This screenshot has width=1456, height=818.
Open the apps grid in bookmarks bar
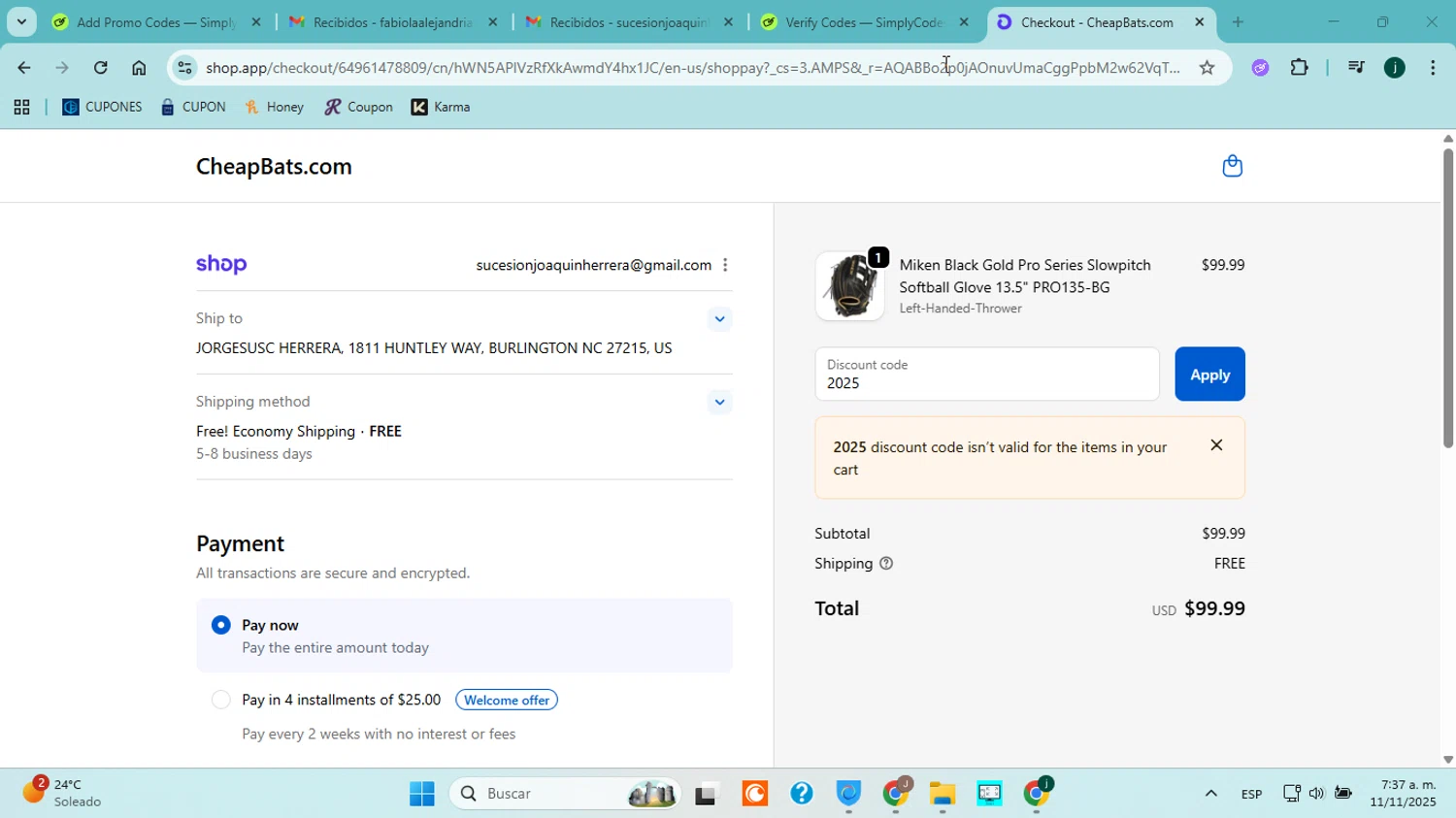click(x=21, y=108)
